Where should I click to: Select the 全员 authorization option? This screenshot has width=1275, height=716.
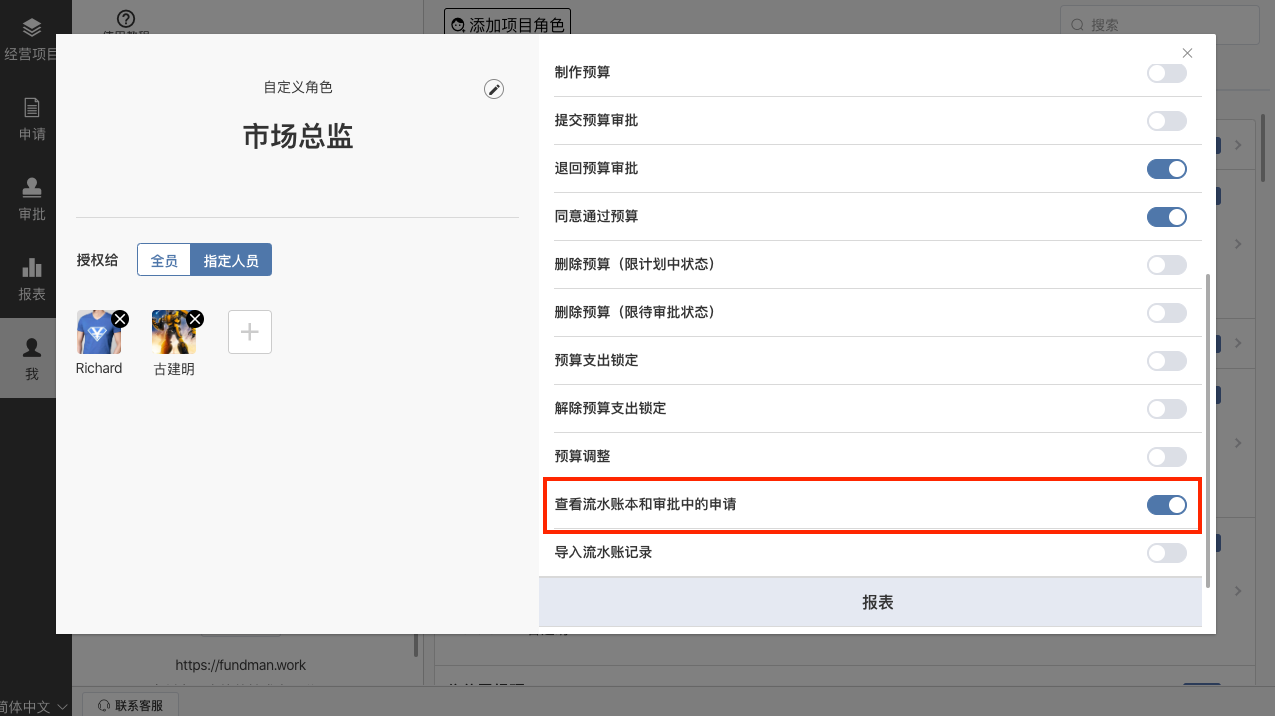coord(164,261)
